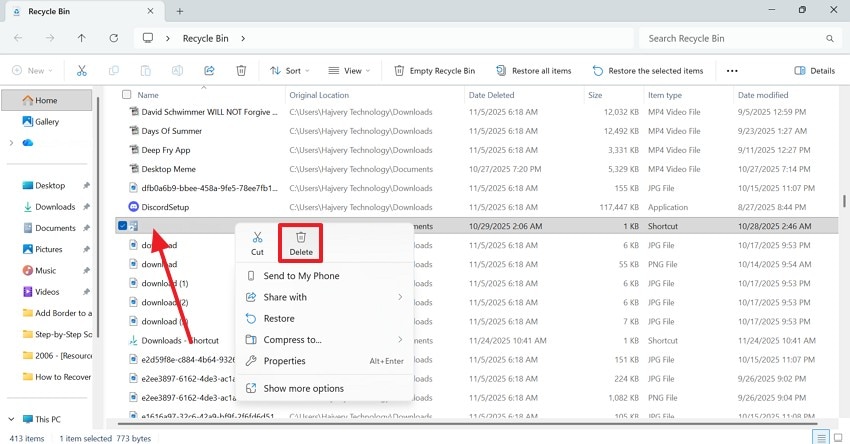This screenshot has width=850, height=444.
Task: Click Empty Recycle Bin button
Action: pyautogui.click(x=434, y=70)
